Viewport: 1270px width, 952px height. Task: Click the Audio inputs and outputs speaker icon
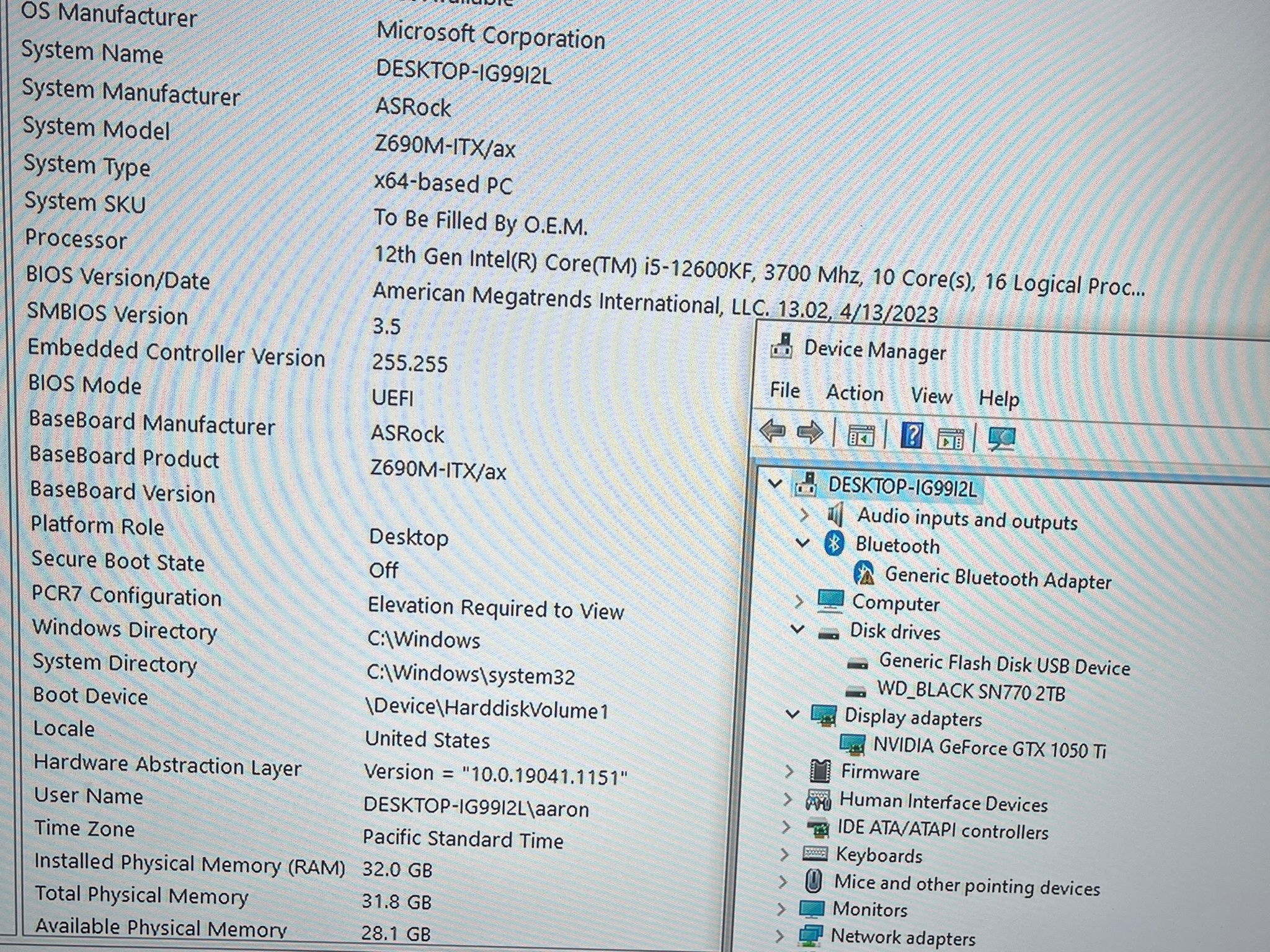point(835,514)
